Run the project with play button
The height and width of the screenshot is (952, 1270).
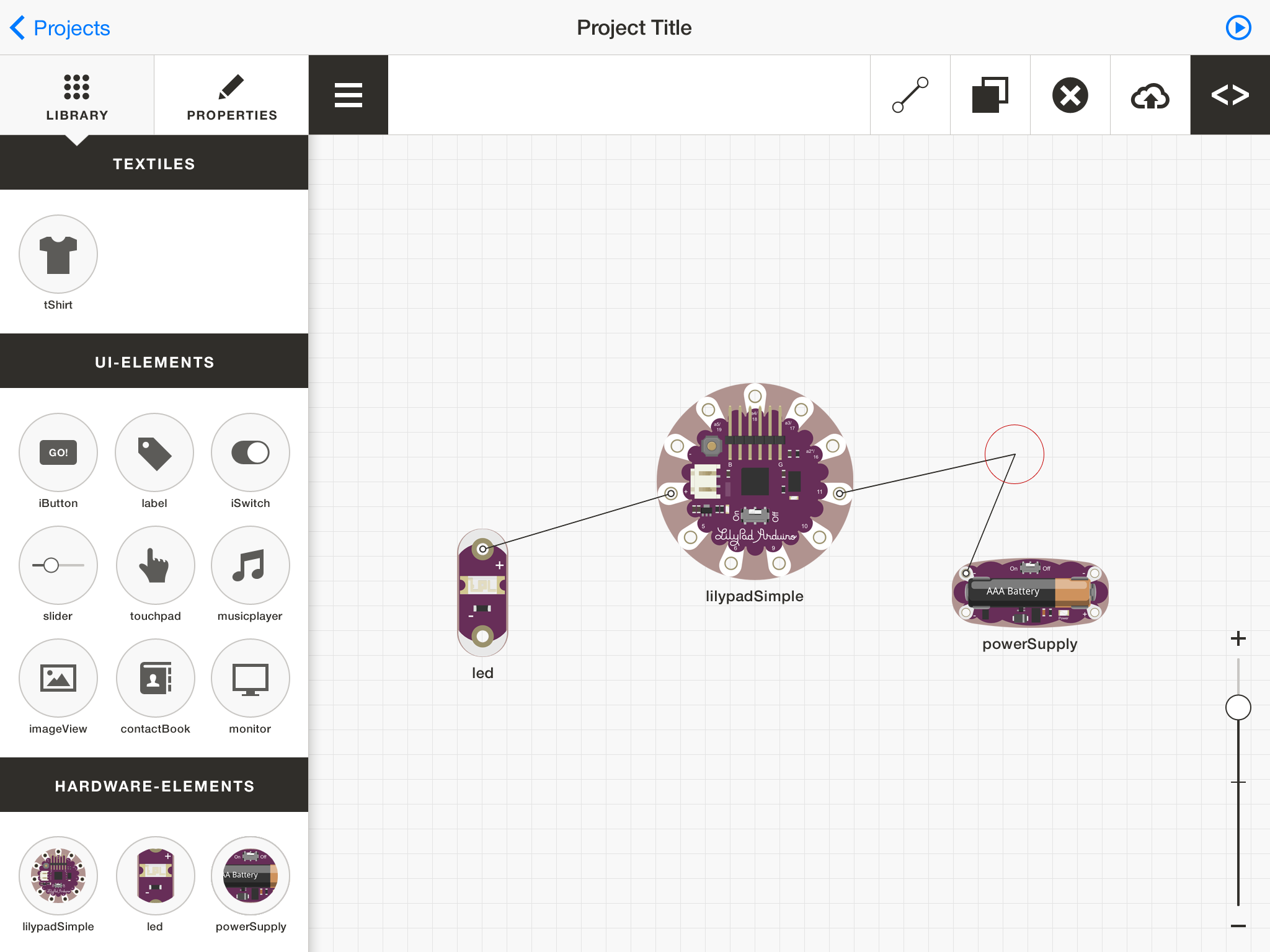[x=1238, y=28]
